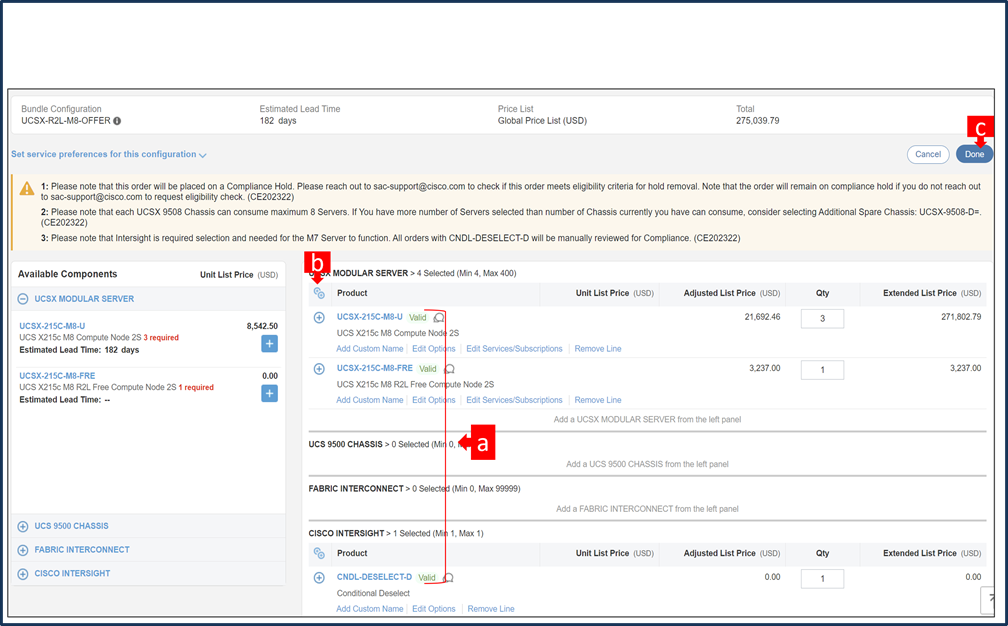
Task: Expand the CISCO INTERSIGHT component group
Action: pos(22,574)
